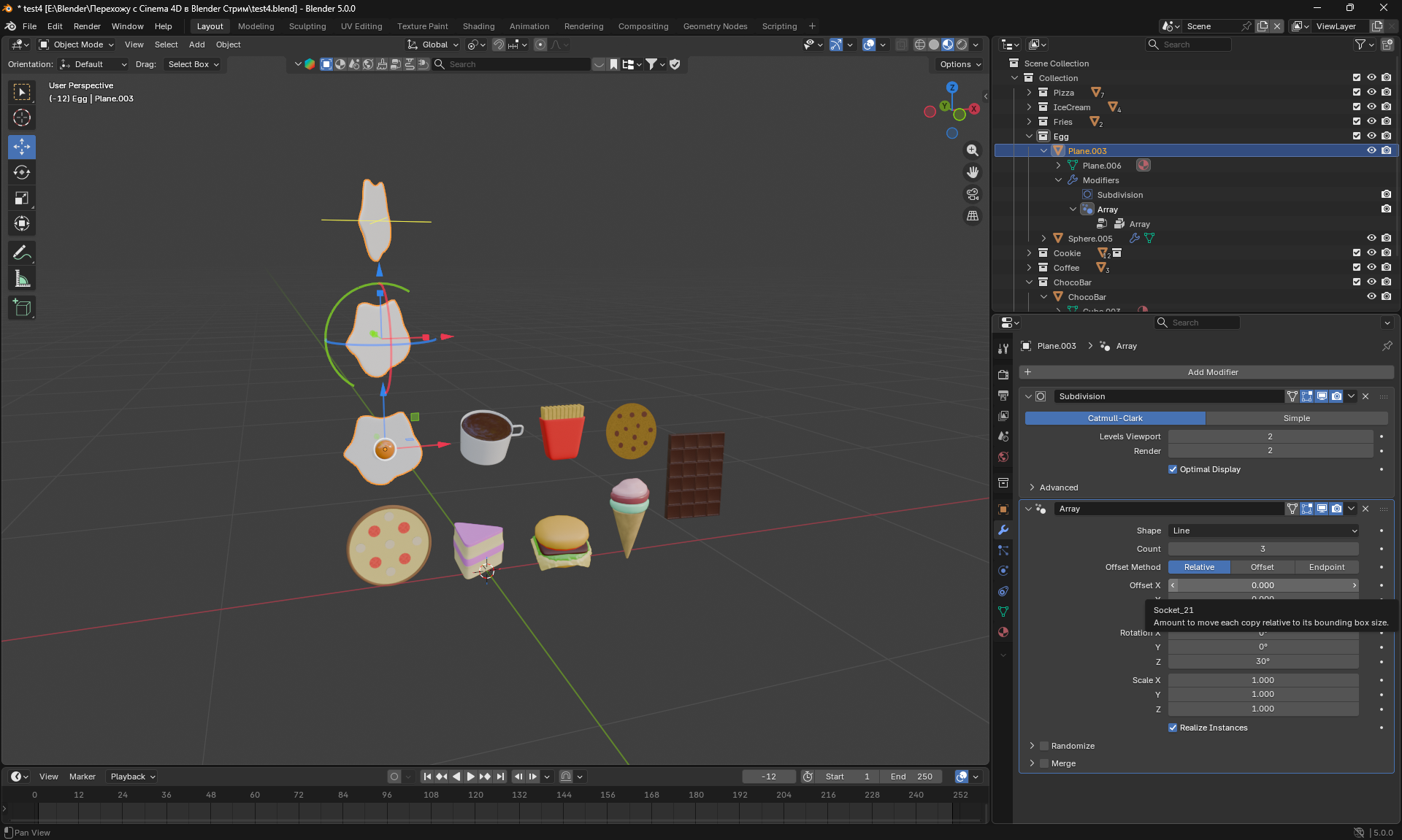Open the Shape dropdown set to Line
The image size is (1402, 840).
click(x=1263, y=531)
